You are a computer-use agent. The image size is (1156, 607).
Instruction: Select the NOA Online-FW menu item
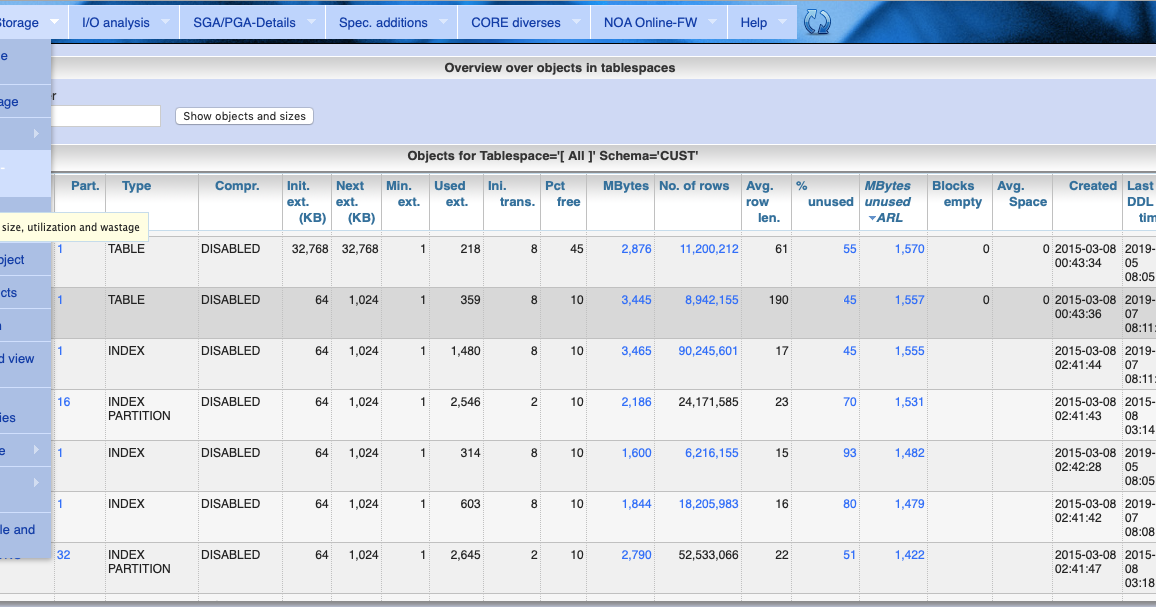click(651, 21)
